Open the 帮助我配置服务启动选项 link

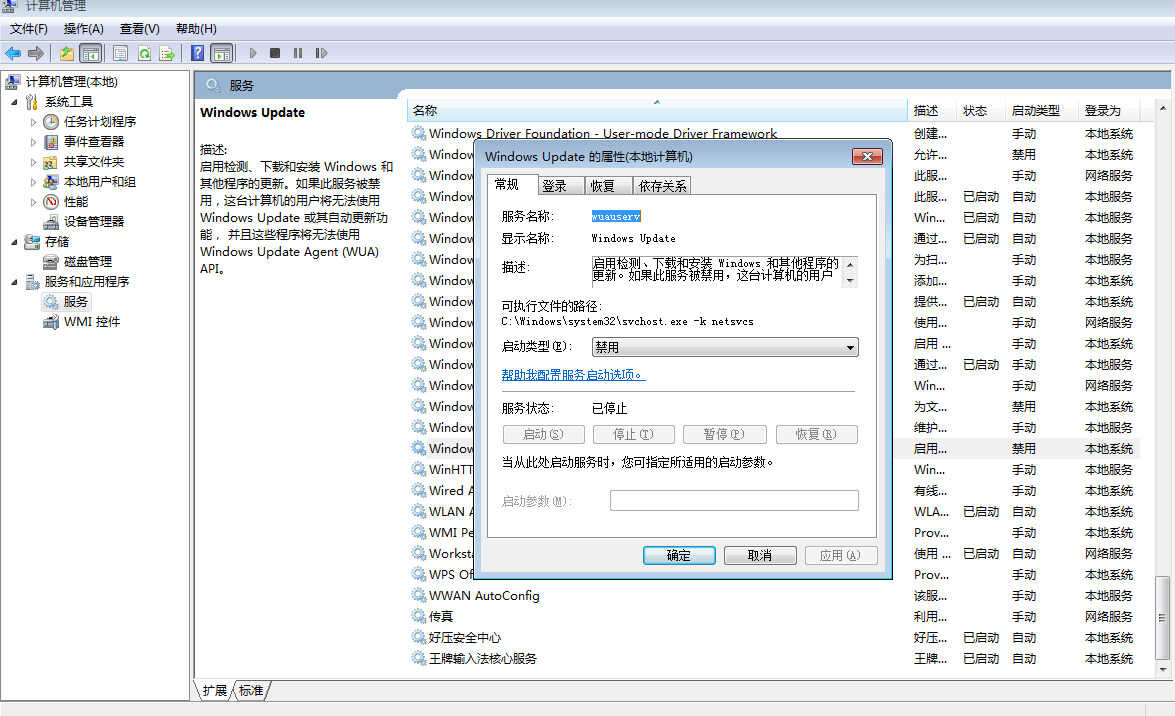coord(573,375)
